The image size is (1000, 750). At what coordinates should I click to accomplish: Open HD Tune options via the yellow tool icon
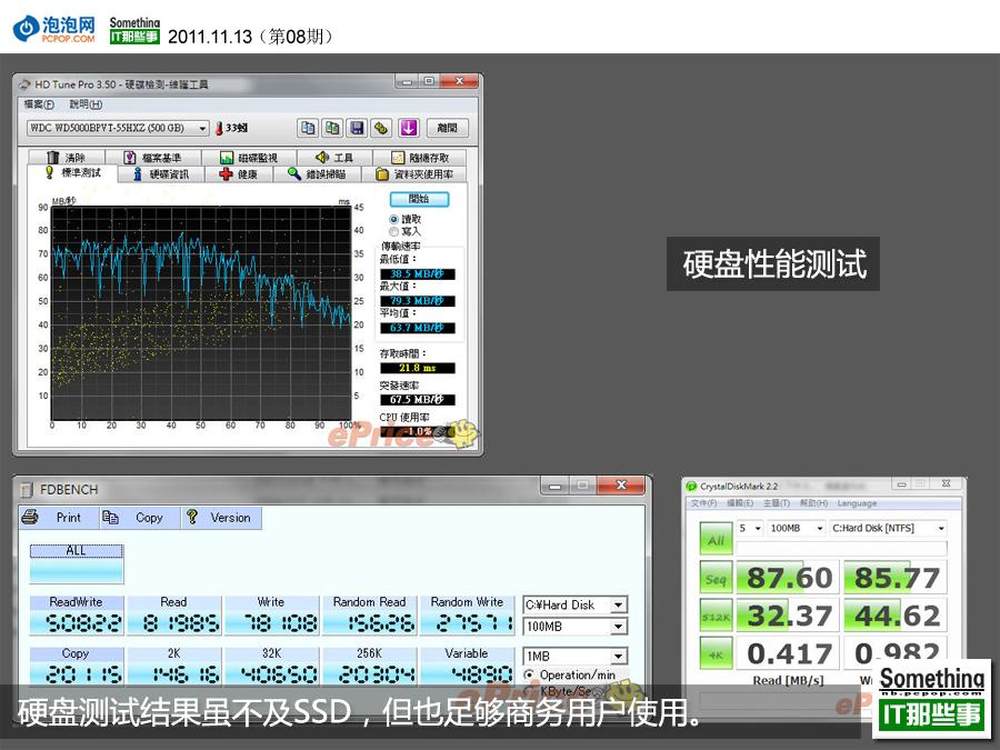(x=382, y=128)
